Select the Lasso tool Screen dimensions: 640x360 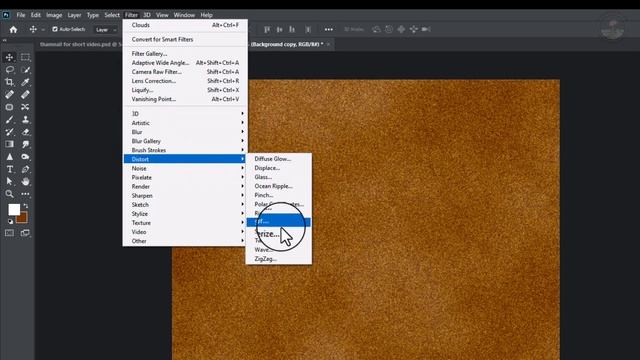pos(9,70)
